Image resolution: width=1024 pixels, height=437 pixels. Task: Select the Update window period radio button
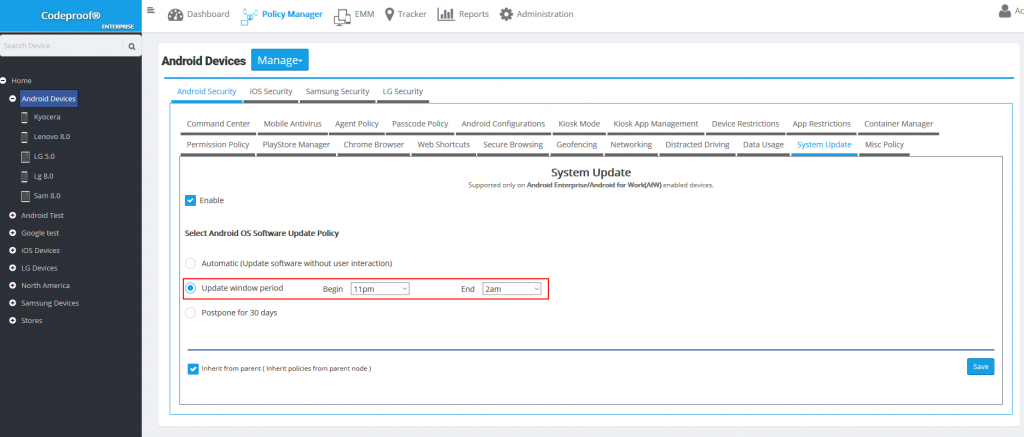pos(191,288)
